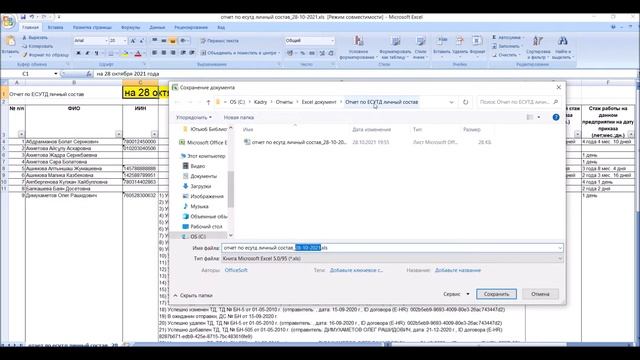Toggle bold formatting in Excel ribbon

78,53
